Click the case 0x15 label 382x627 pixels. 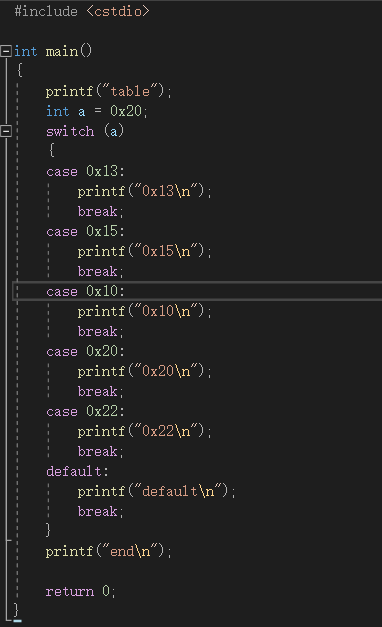[x=86, y=232]
